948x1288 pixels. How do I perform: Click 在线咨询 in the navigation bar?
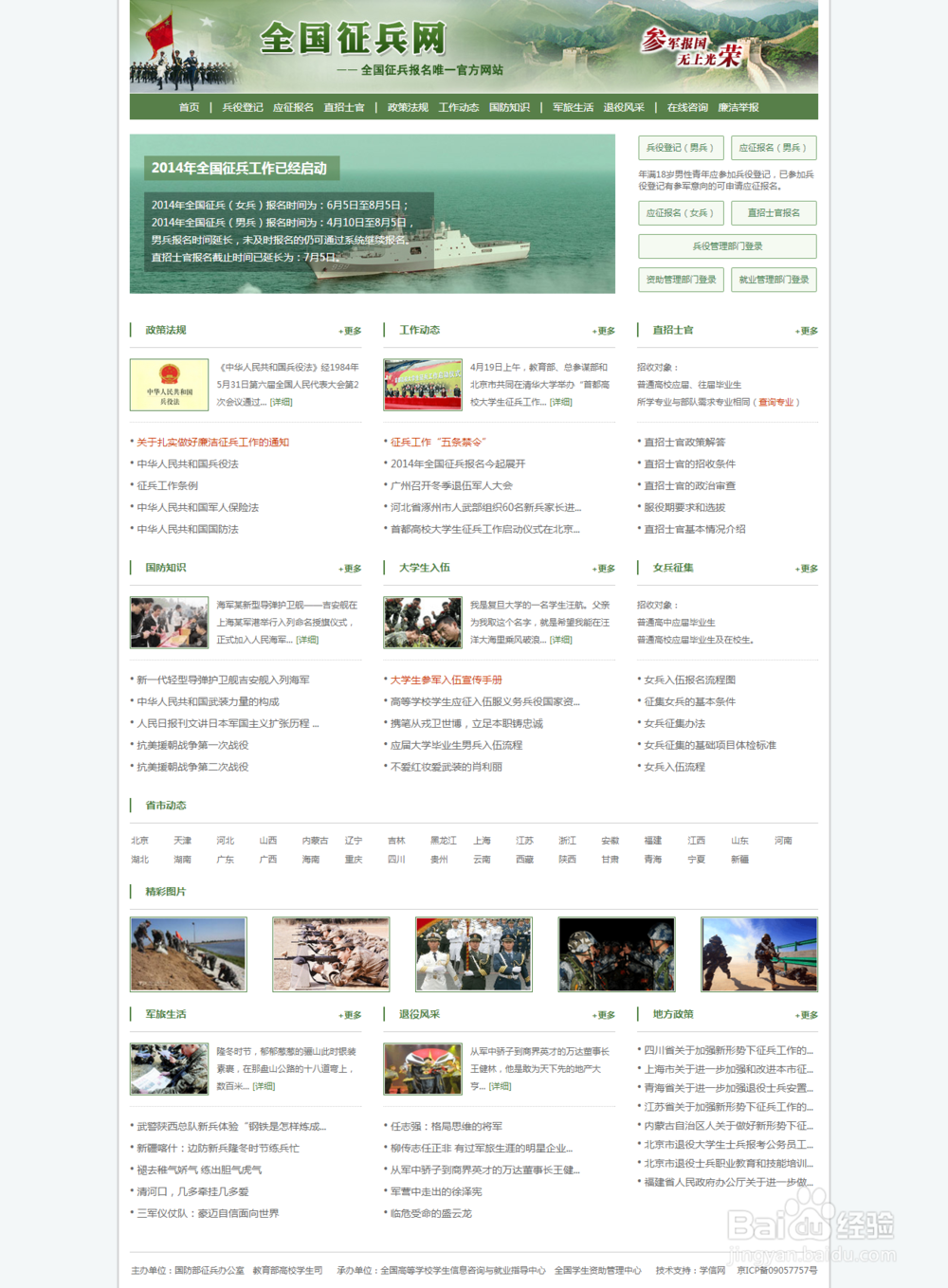tap(687, 107)
